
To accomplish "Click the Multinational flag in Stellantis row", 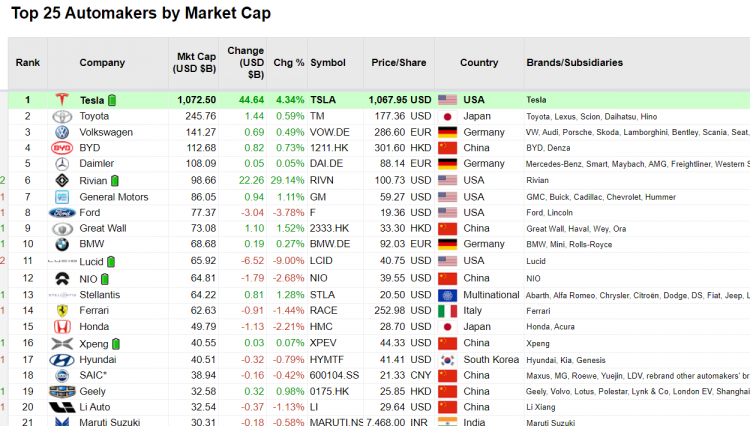I will point(448,295).
